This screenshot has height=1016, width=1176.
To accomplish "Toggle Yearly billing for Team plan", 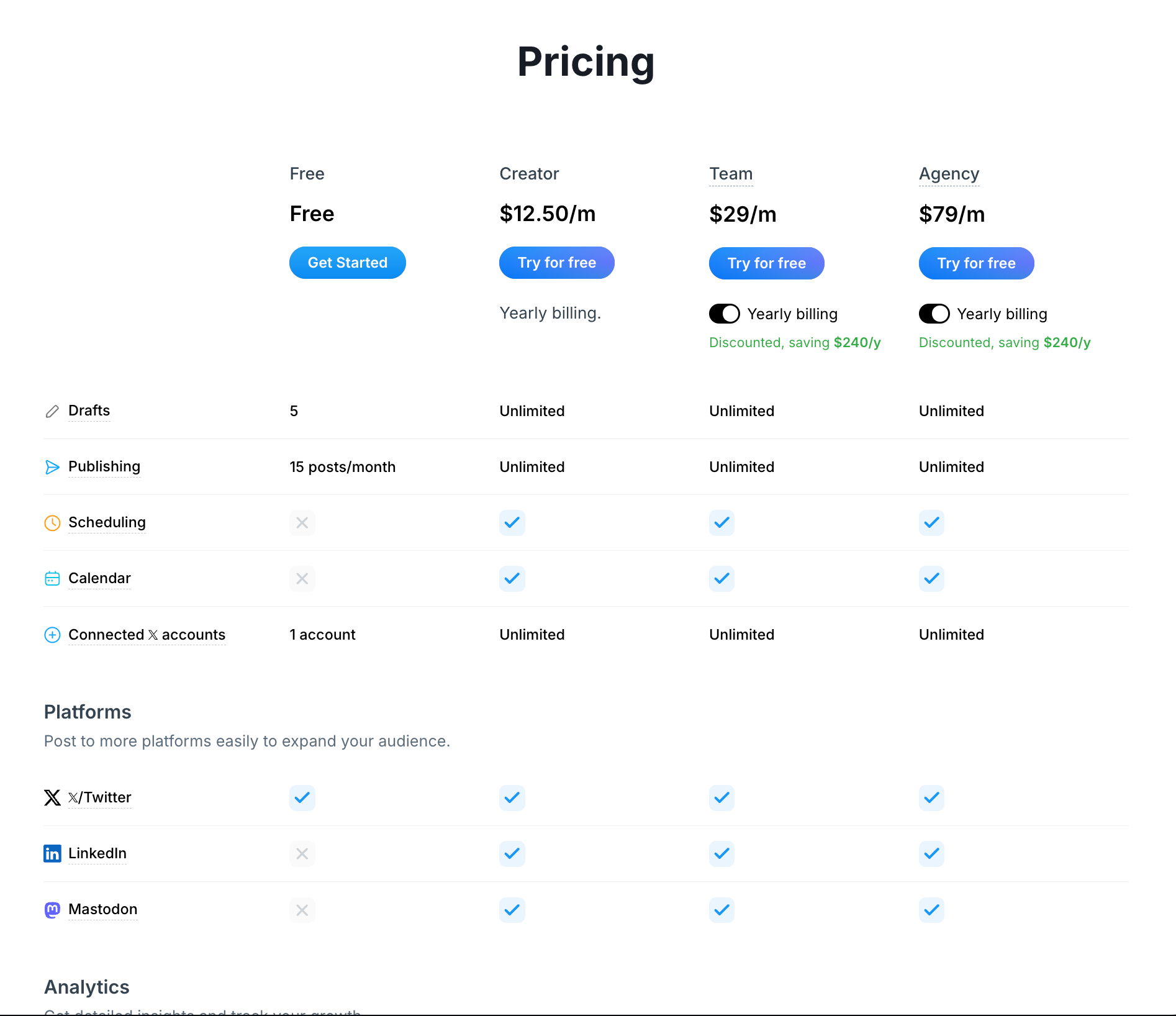I will pyautogui.click(x=724, y=314).
